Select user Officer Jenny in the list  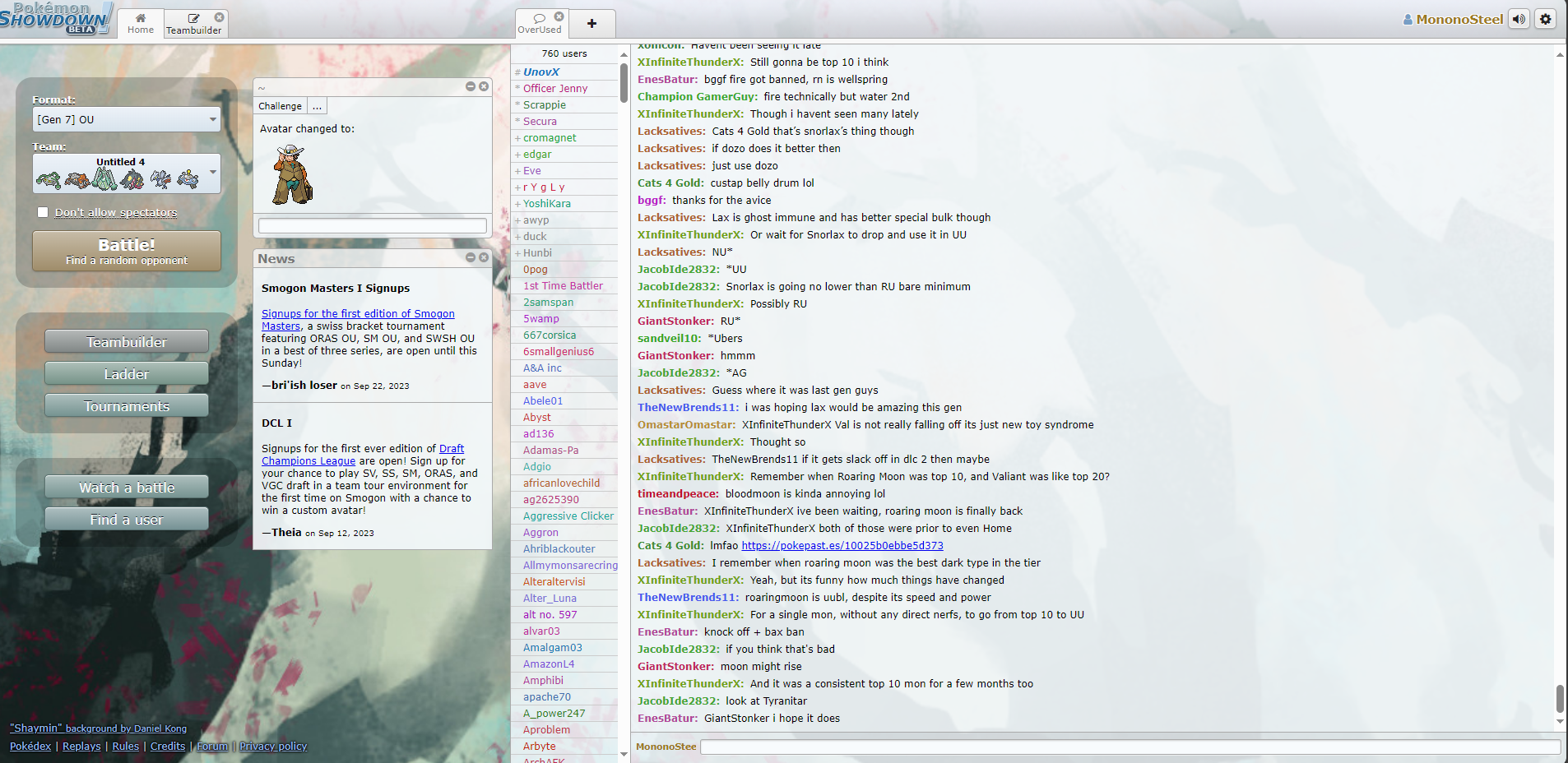[x=564, y=88]
